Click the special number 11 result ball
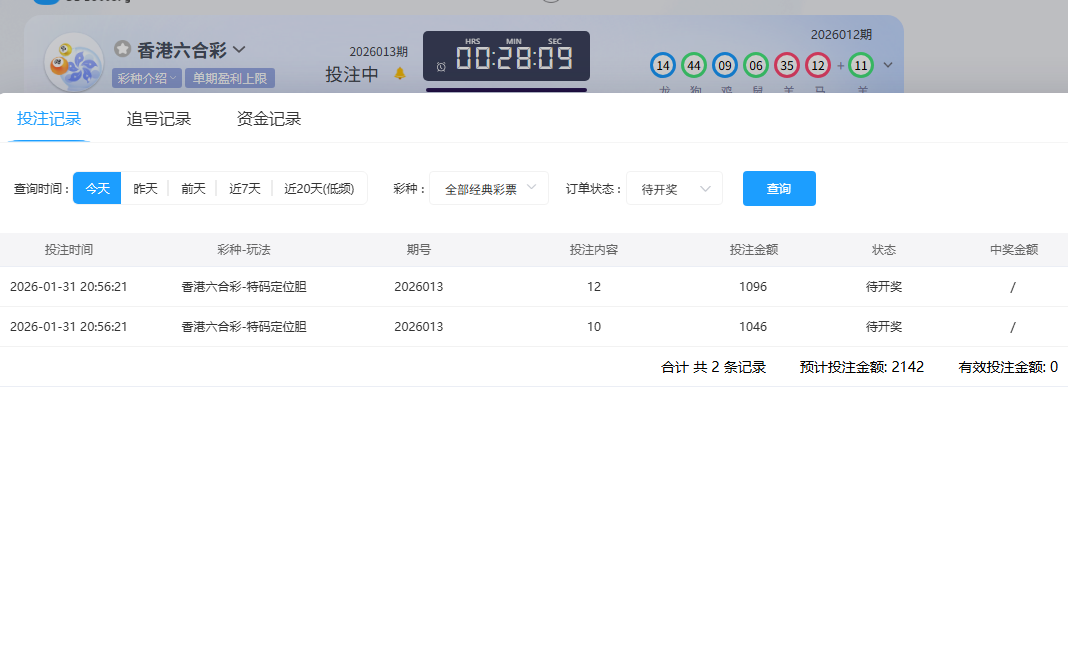Image resolution: width=1068 pixels, height=664 pixels. (x=860, y=66)
